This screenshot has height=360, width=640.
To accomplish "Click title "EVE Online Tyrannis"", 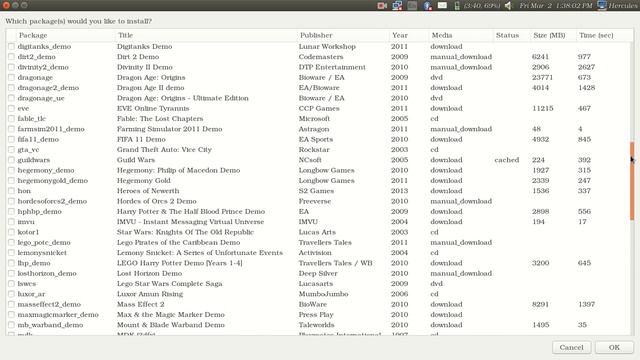I will click(153, 109).
